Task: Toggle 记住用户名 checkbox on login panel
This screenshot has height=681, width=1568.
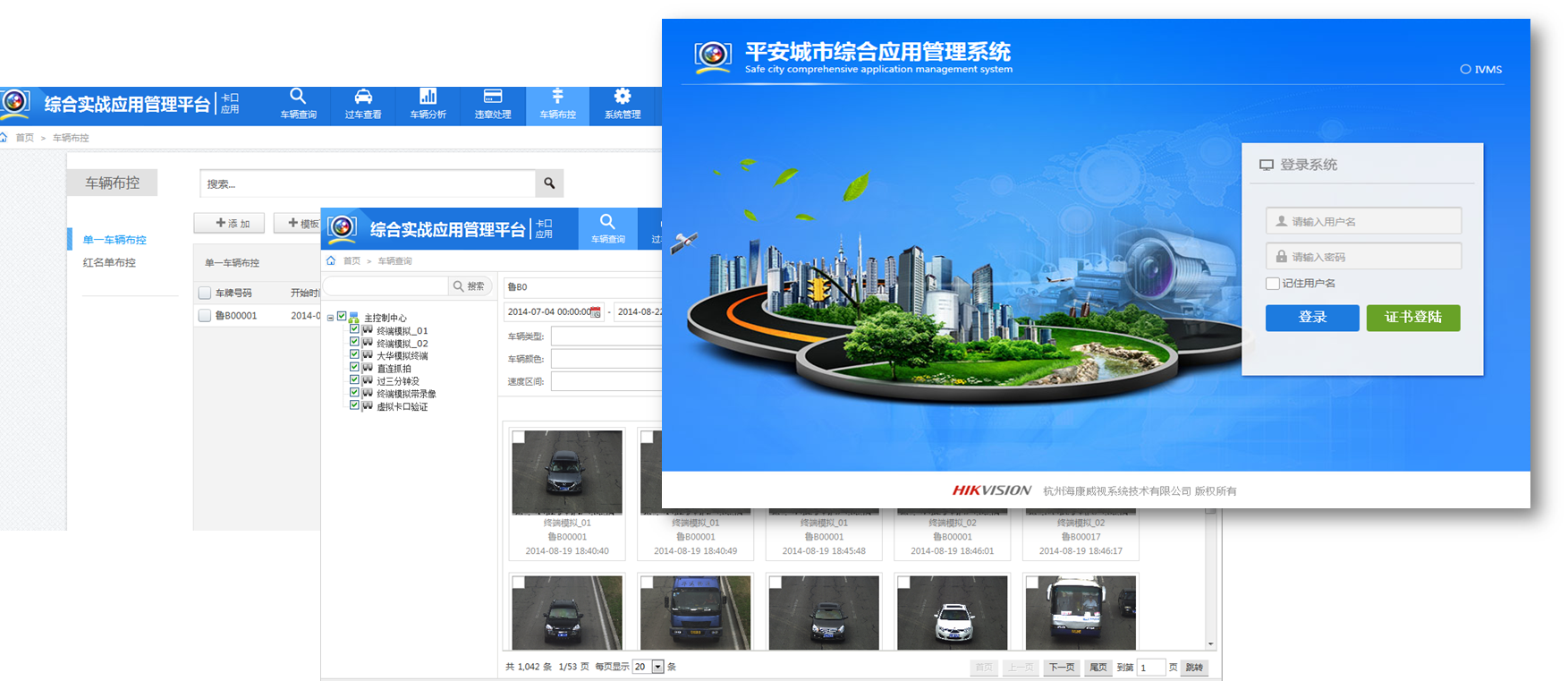Action: (x=1273, y=284)
